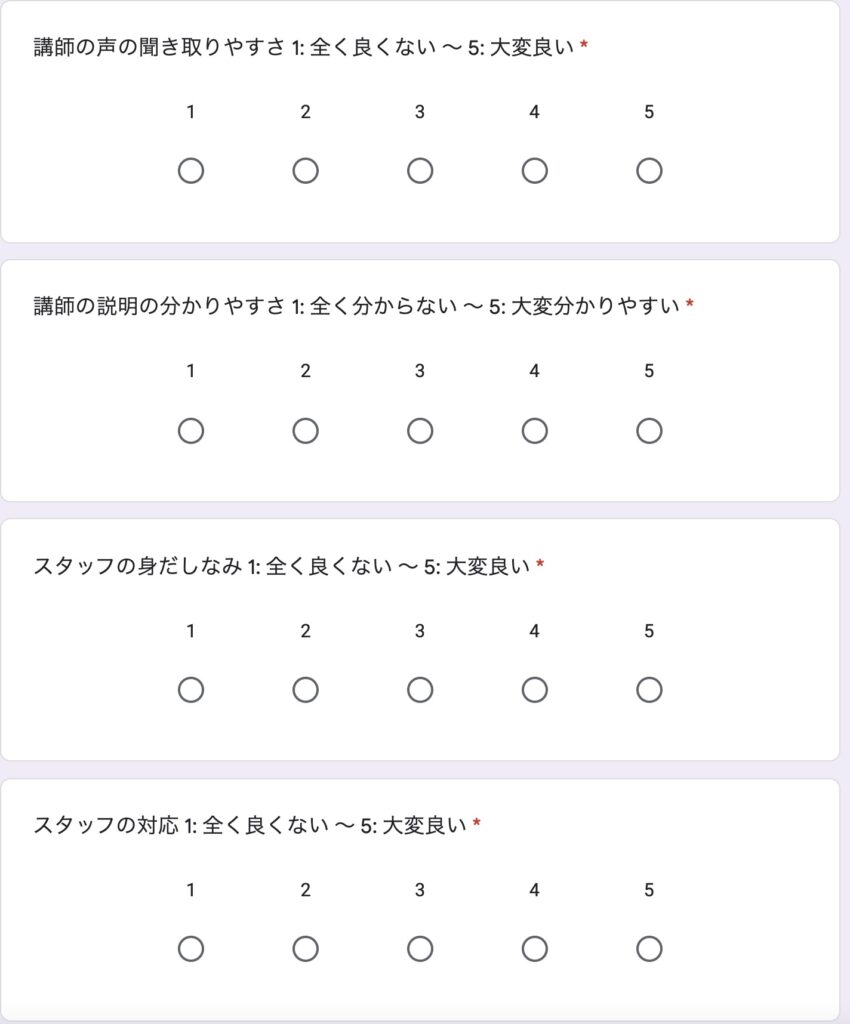Mark スタッフの対応 with score 1
The width and height of the screenshot is (850, 1024).
click(191, 949)
